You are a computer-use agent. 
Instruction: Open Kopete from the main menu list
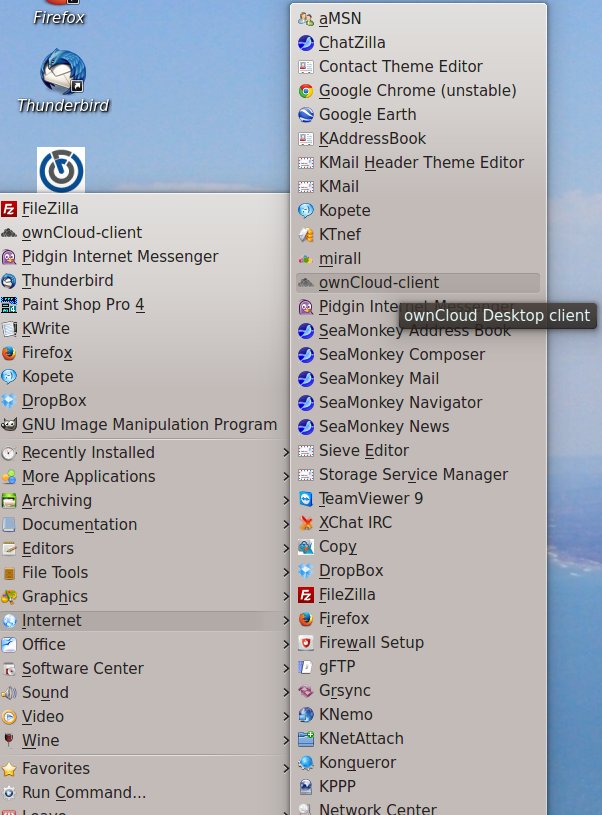point(145,377)
